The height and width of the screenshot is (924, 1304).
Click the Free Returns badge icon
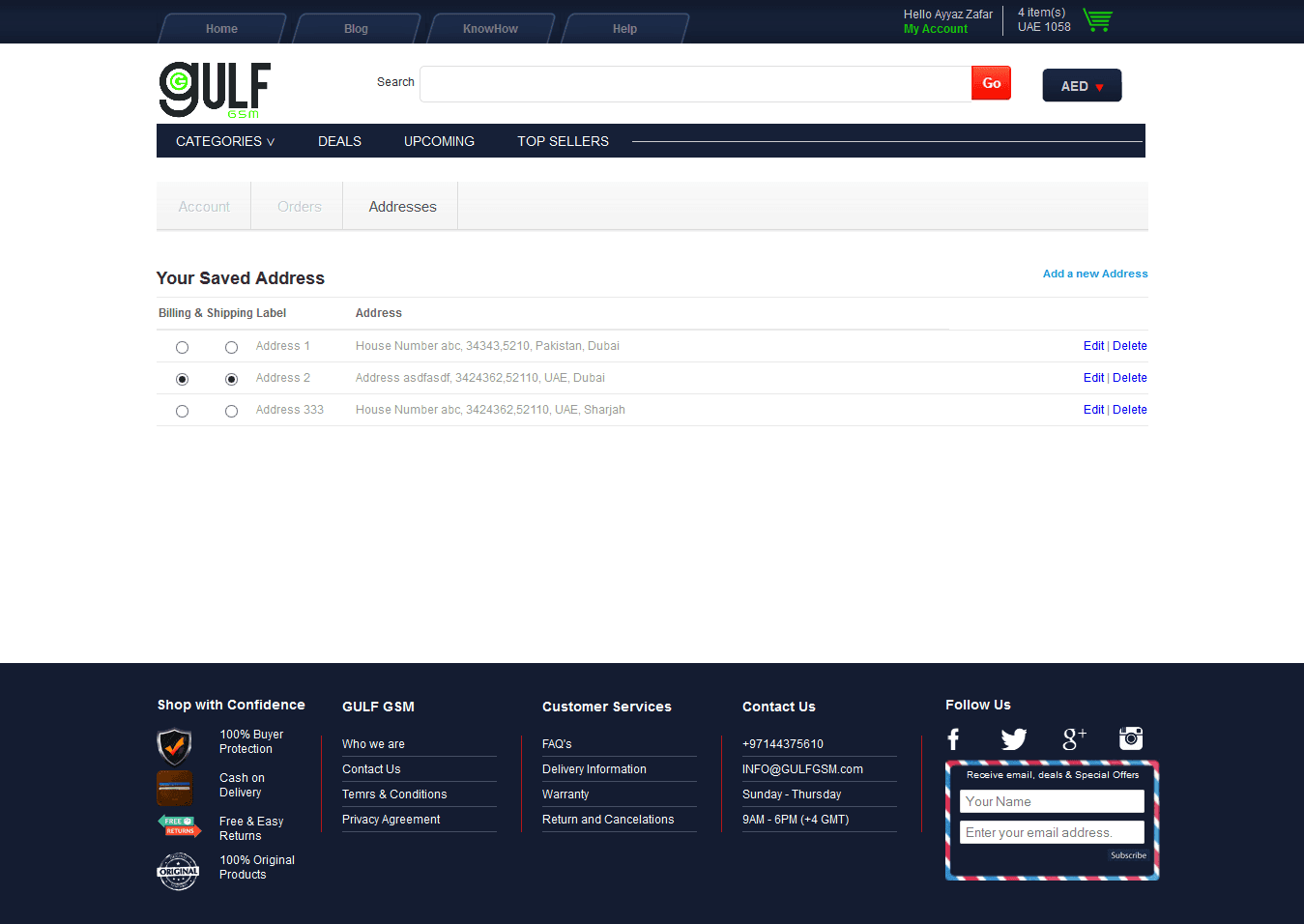pos(179,825)
